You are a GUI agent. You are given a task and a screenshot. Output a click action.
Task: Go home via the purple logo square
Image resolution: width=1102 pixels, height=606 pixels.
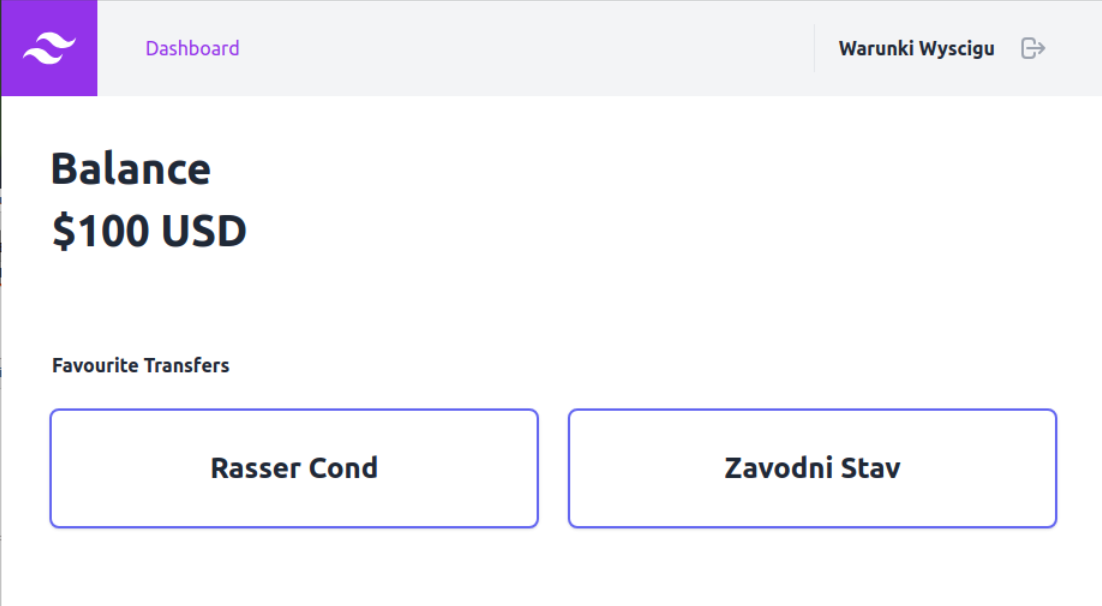pos(49,48)
